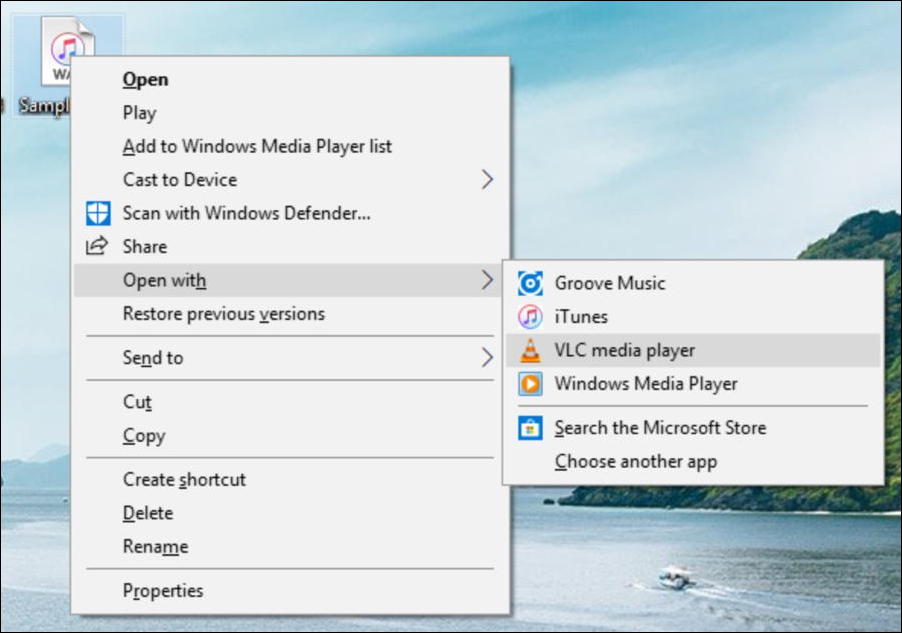Select the Share menu entry

[x=291, y=247]
